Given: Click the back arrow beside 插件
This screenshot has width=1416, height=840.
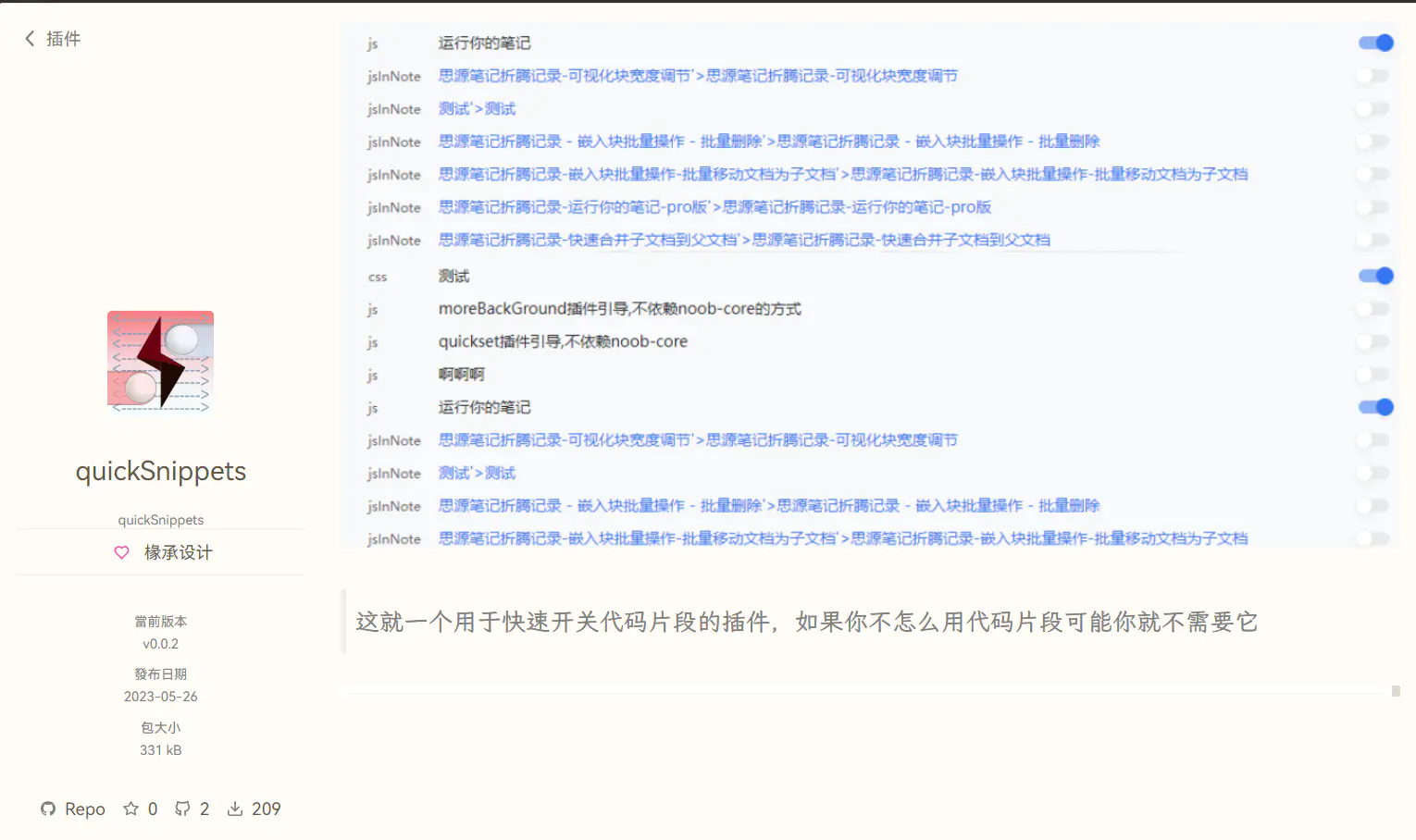Looking at the screenshot, I should [29, 39].
